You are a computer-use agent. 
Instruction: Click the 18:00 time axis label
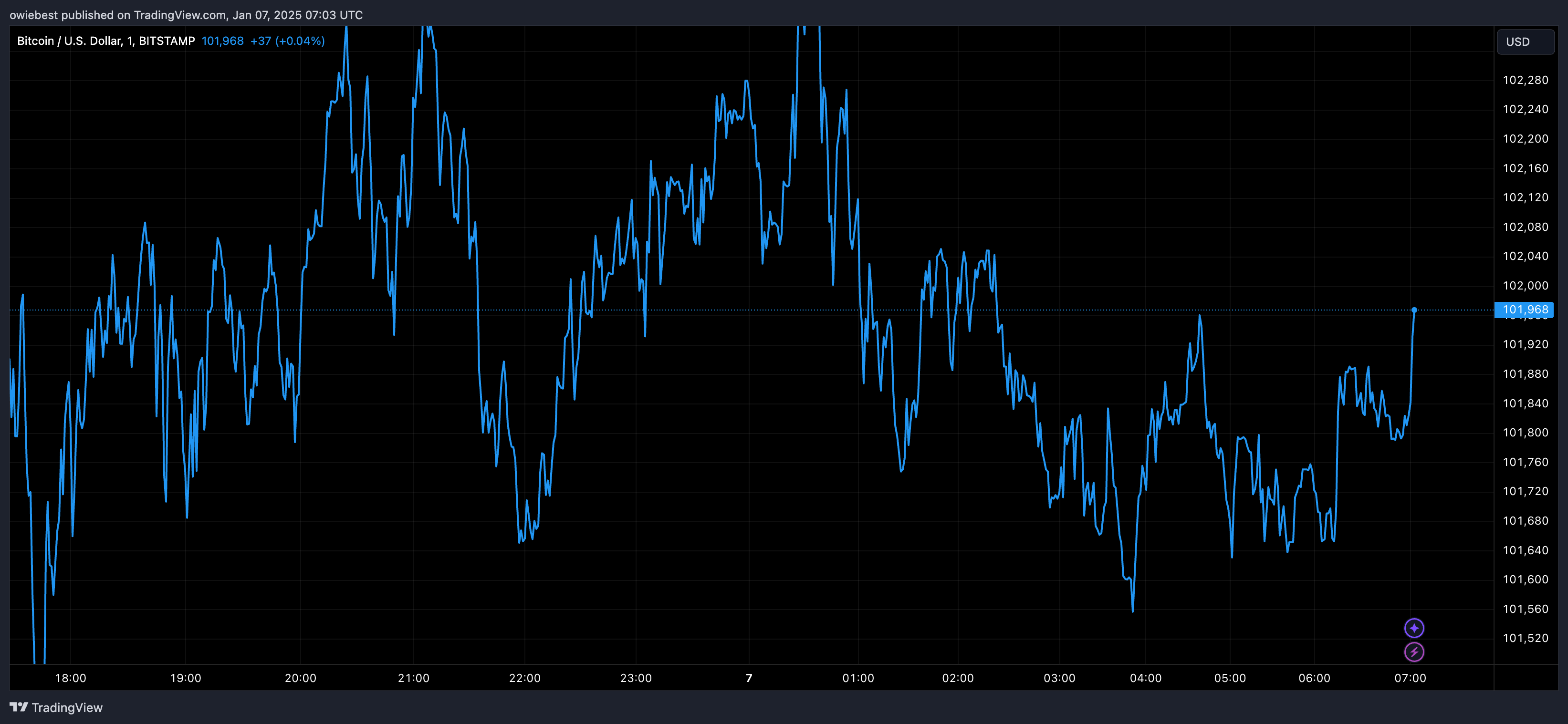click(71, 678)
